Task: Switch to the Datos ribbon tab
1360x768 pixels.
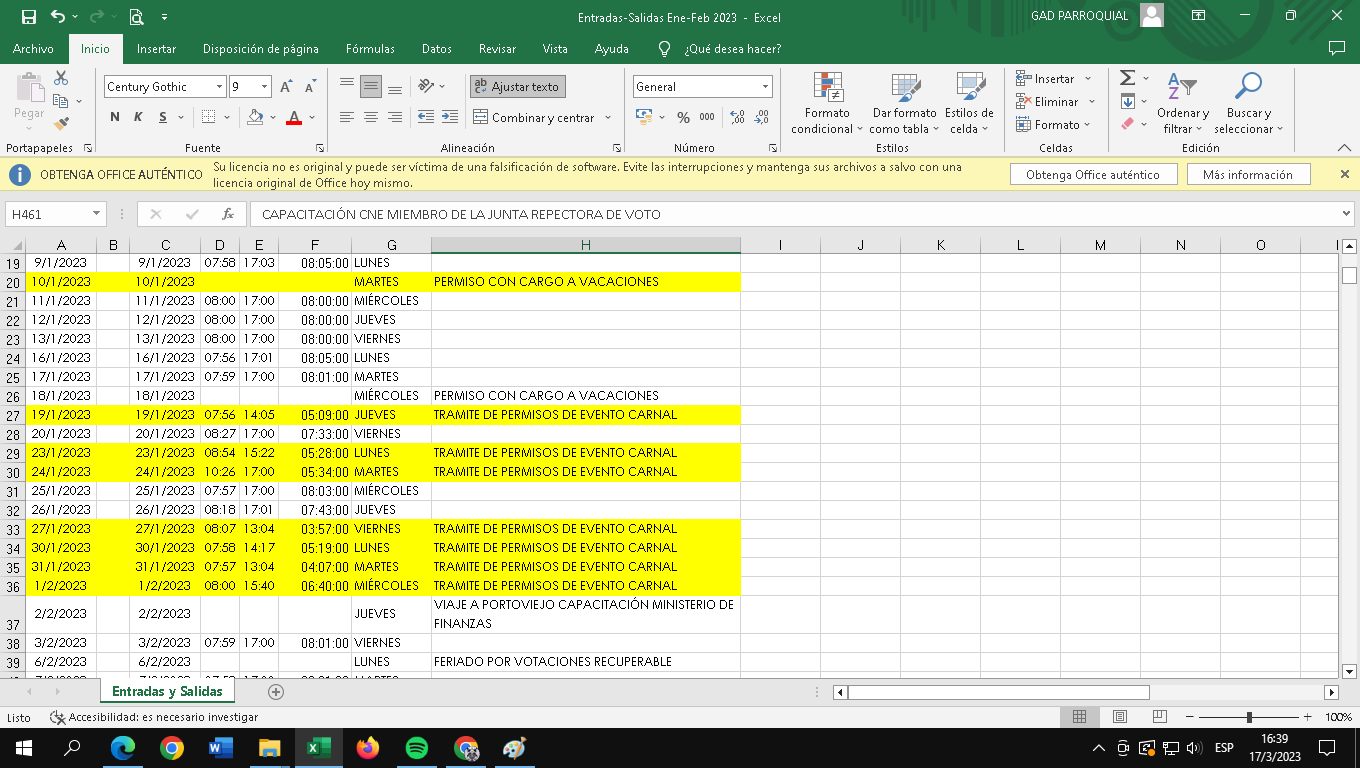Action: pos(436,49)
